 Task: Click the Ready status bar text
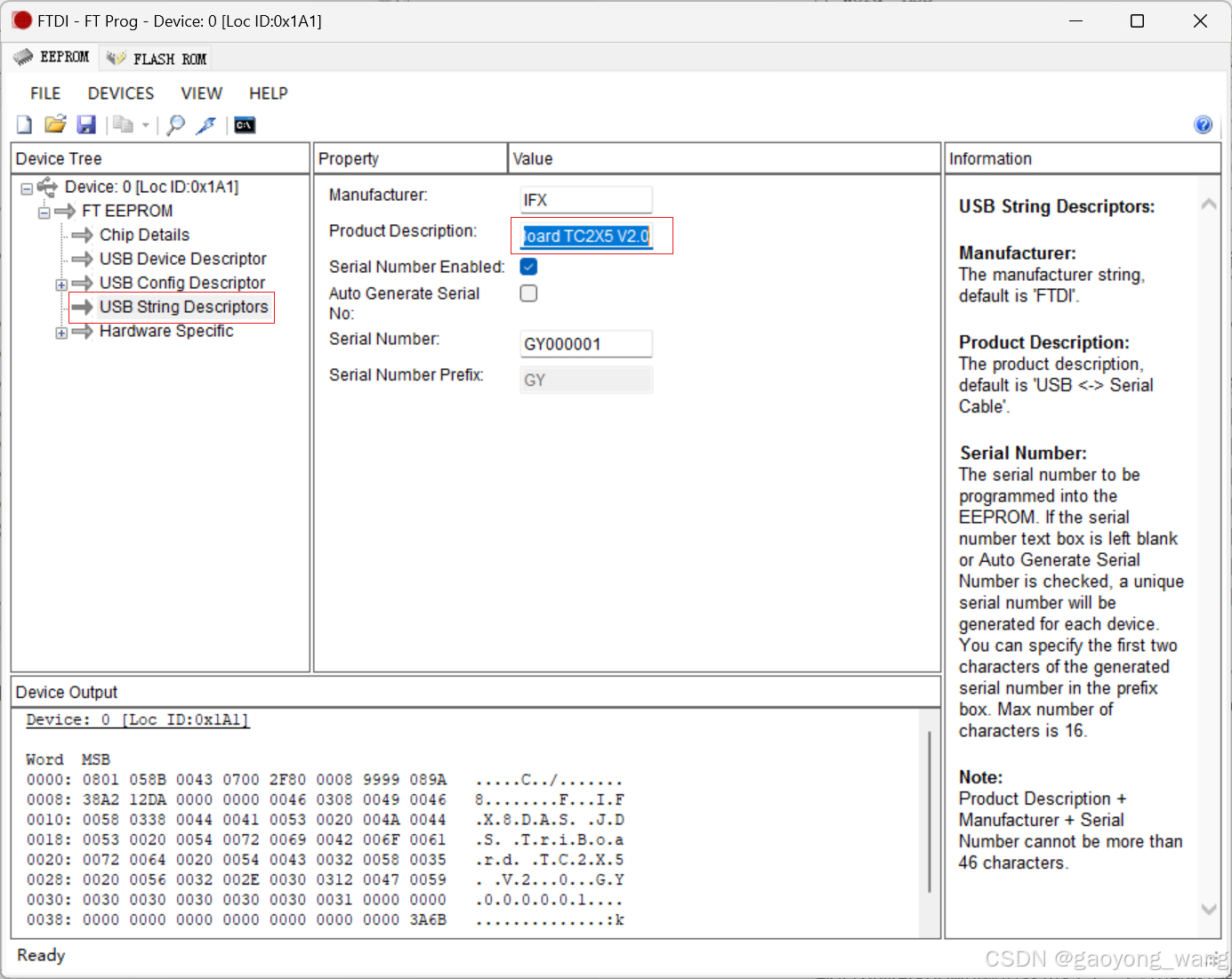(41, 955)
